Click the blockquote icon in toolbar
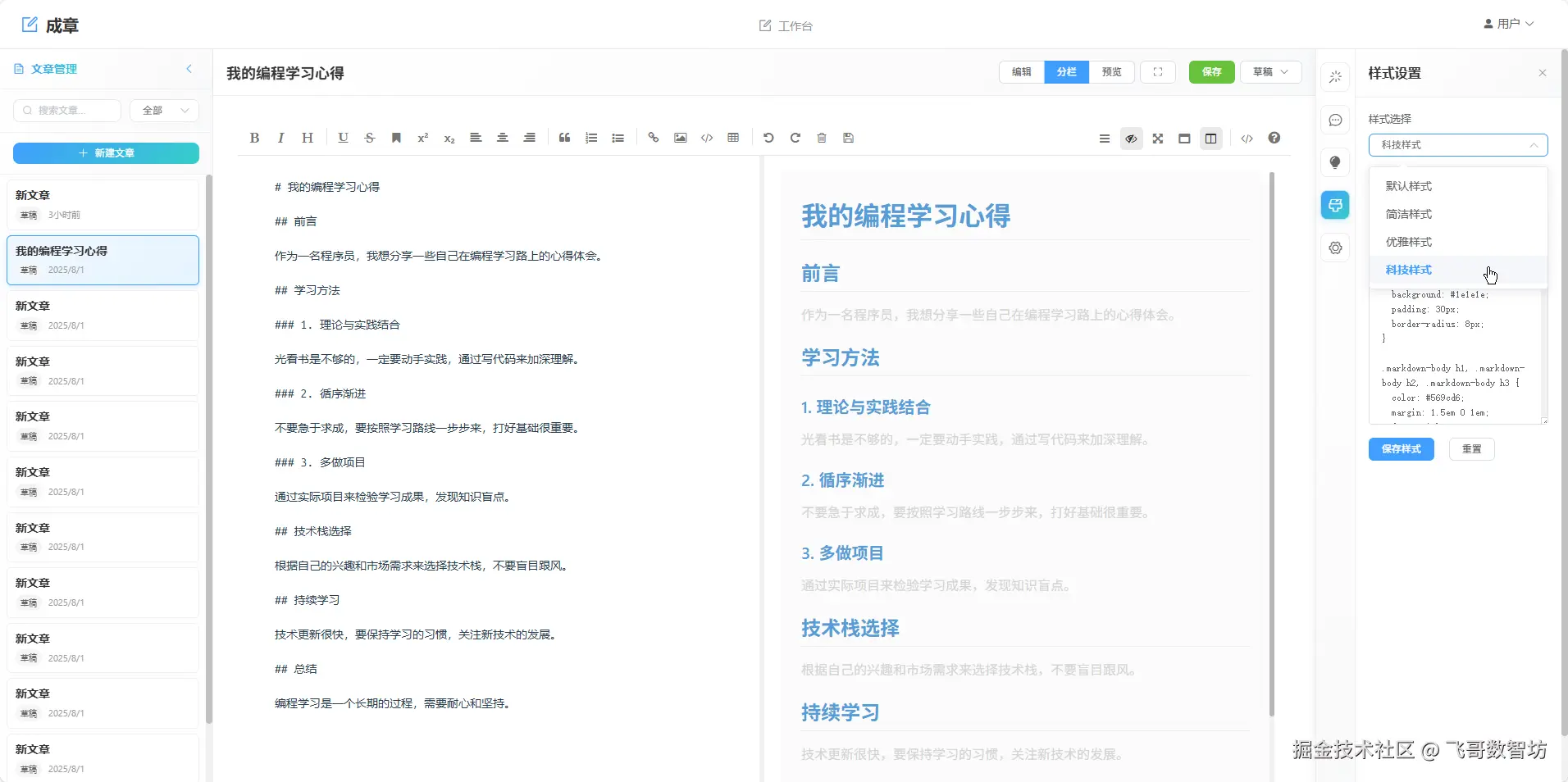 [564, 138]
